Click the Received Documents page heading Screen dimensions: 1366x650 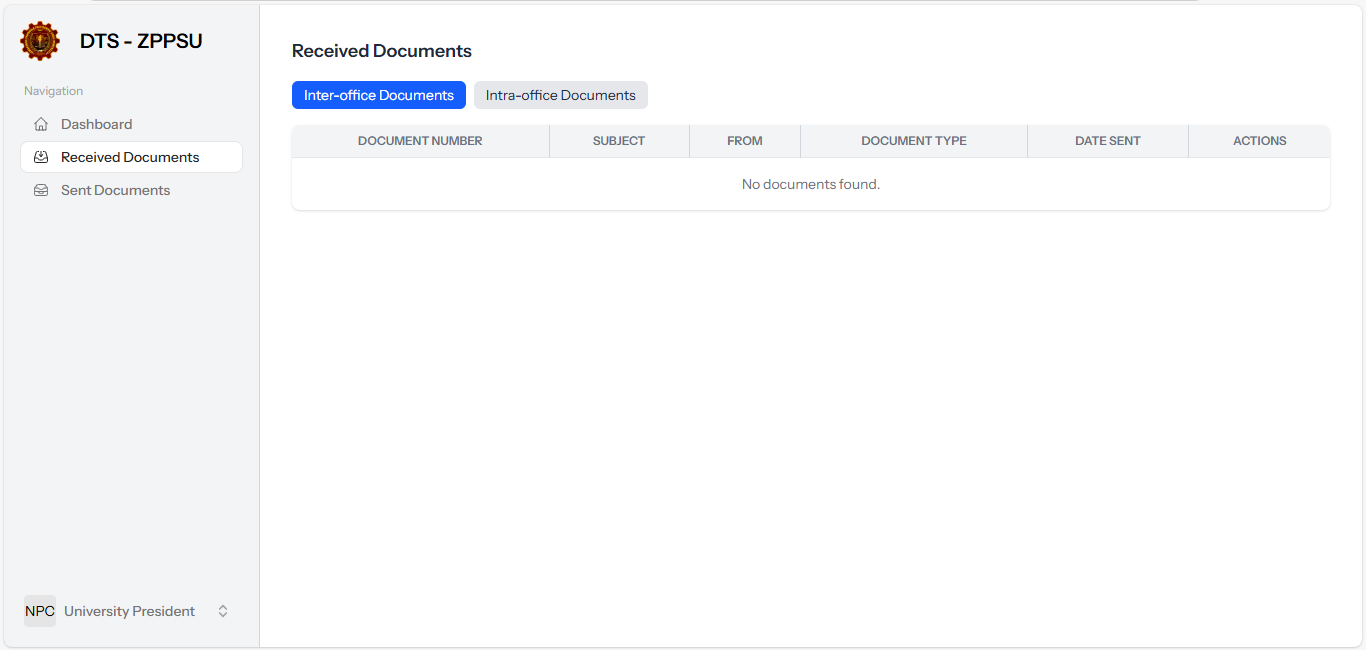381,50
